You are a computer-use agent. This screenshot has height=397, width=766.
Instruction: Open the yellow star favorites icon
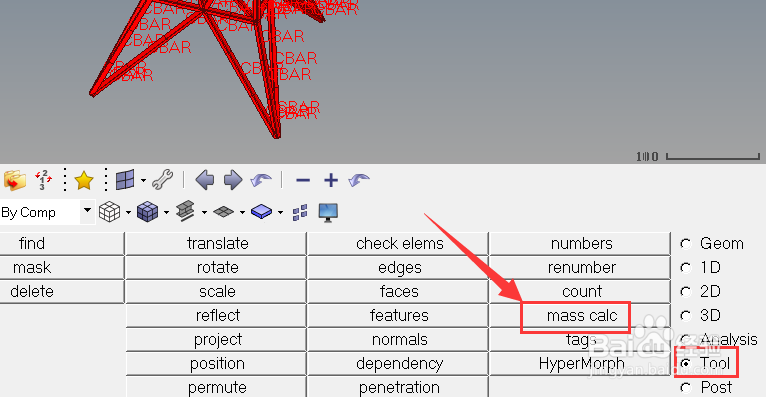pos(84,180)
